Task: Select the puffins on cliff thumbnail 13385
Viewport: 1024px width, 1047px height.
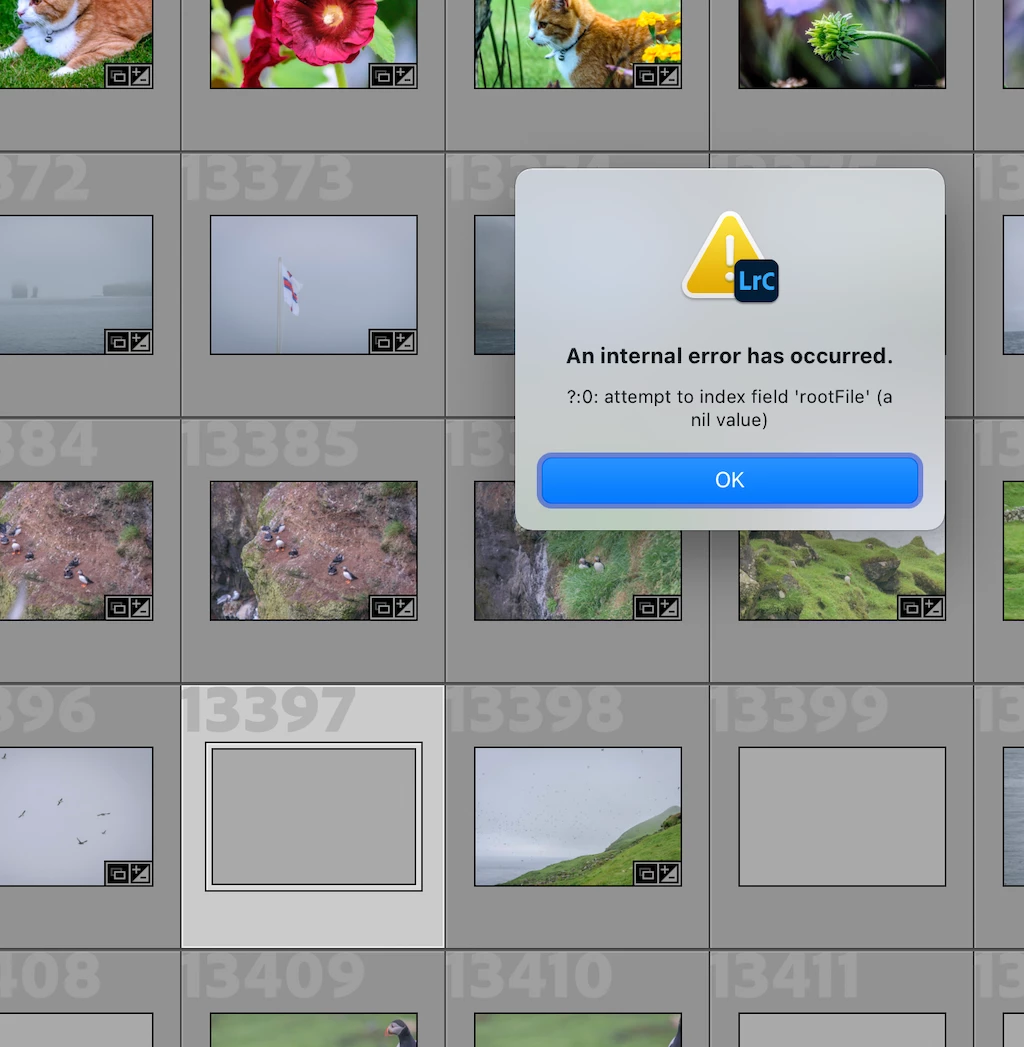Action: tap(314, 550)
